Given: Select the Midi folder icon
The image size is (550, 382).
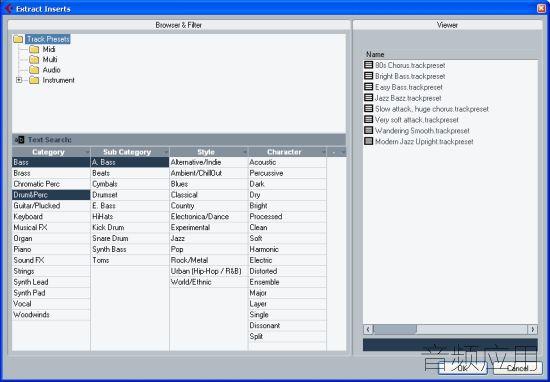Looking at the screenshot, I should [34, 49].
